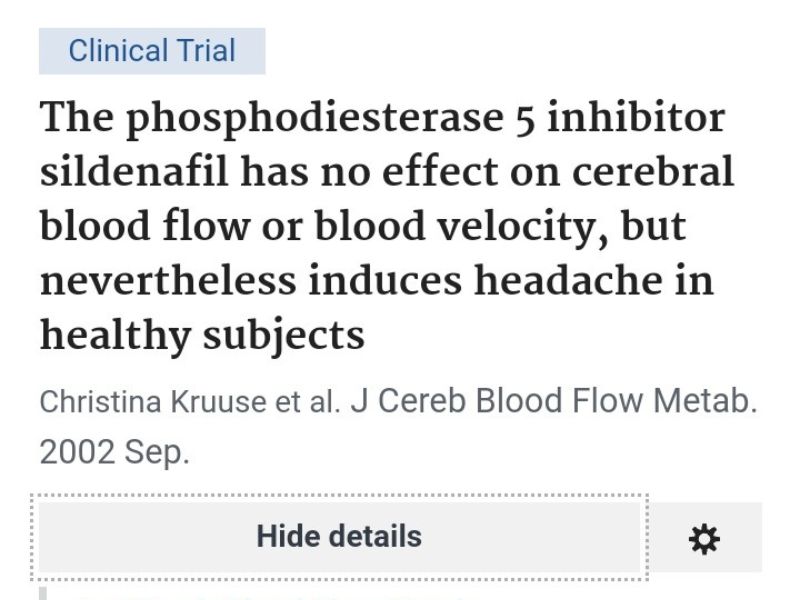Click the word 'inhibitor' in the heading
Viewport: 800px width, 600px height.
636,118
